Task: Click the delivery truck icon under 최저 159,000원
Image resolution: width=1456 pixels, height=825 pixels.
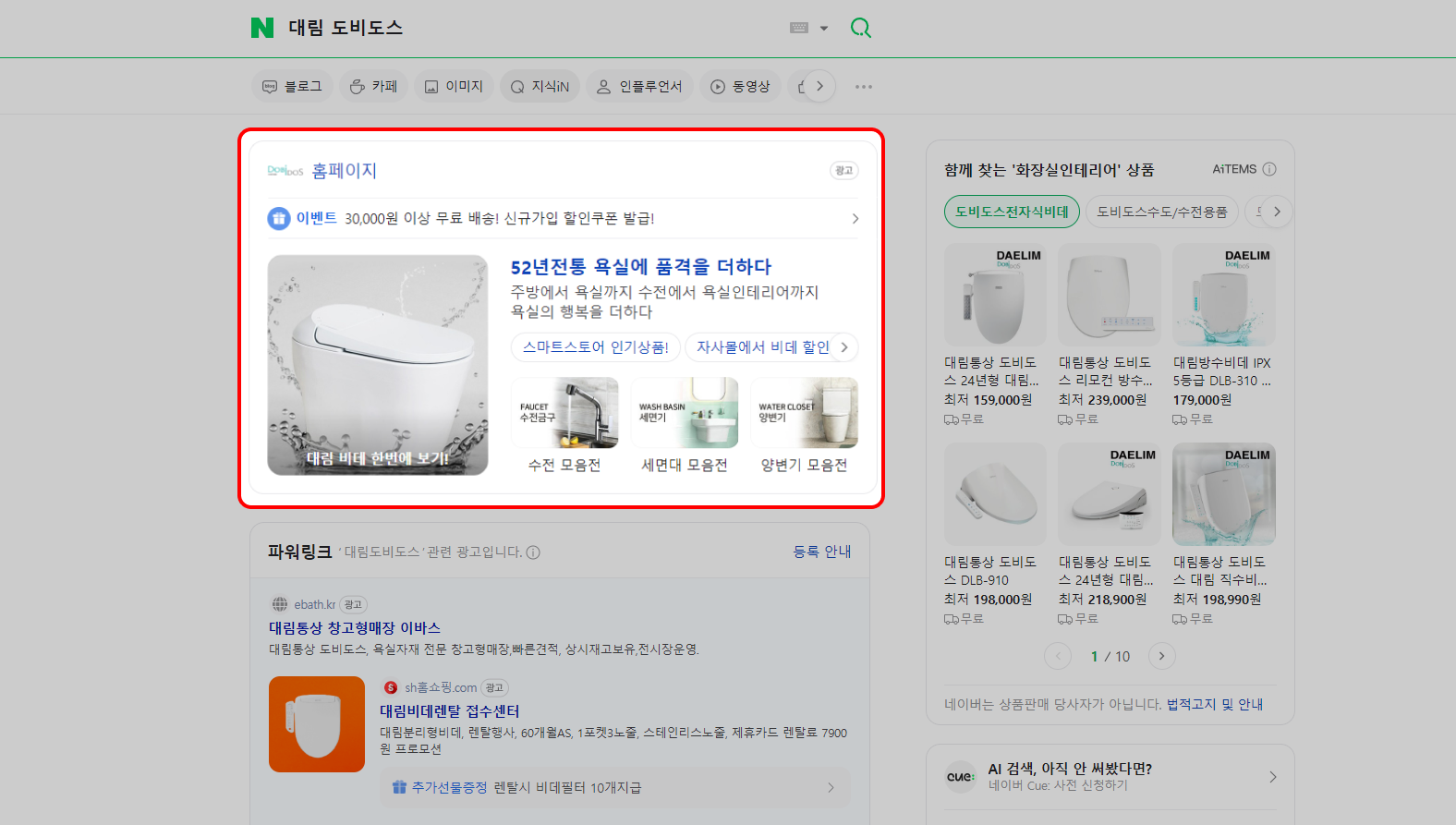Action: tap(952, 419)
